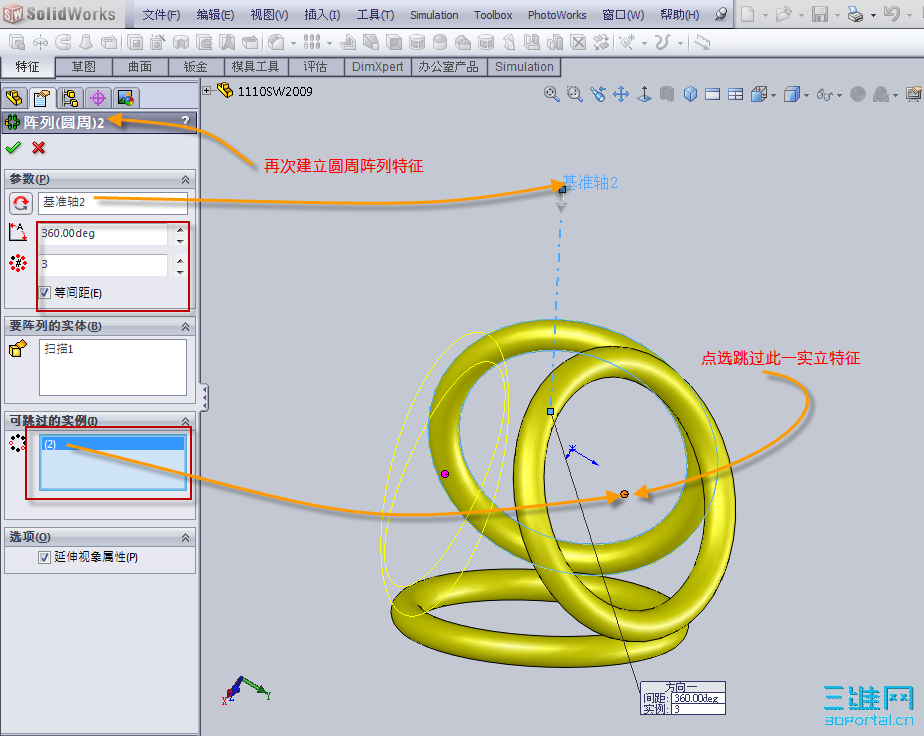The image size is (924, 736).
Task: Open the 插入(I) menu
Action: click(x=322, y=15)
